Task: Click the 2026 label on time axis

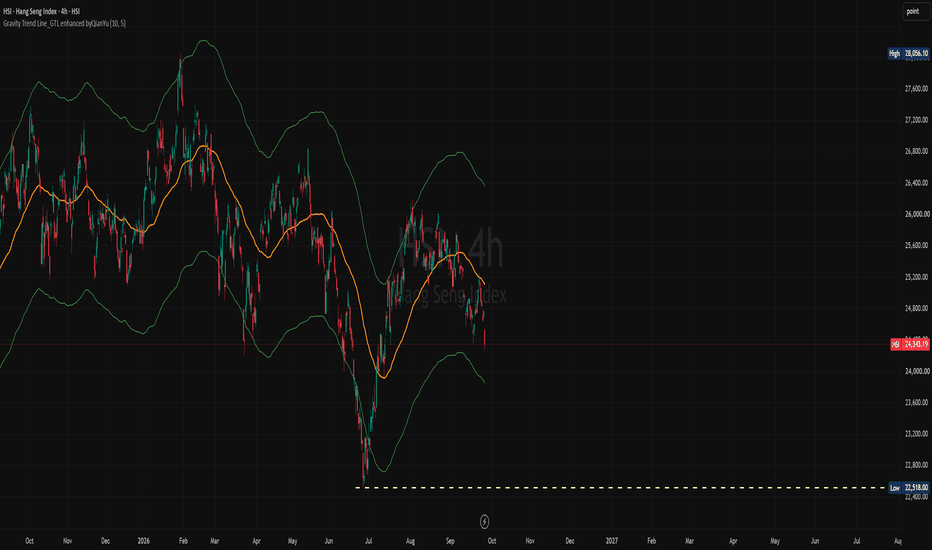Action: 143,541
